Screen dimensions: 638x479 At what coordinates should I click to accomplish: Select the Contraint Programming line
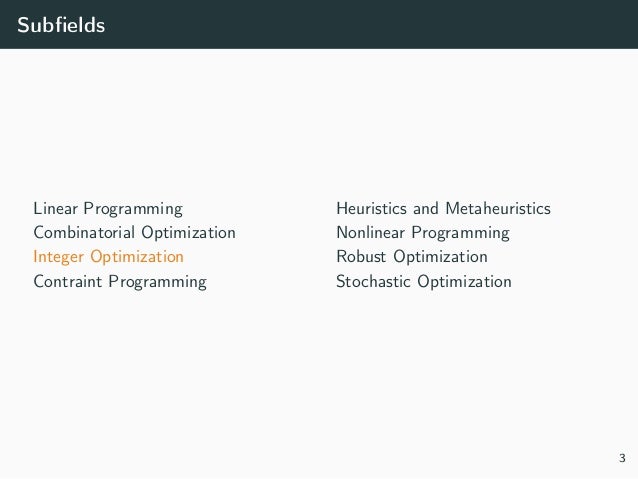click(x=120, y=282)
